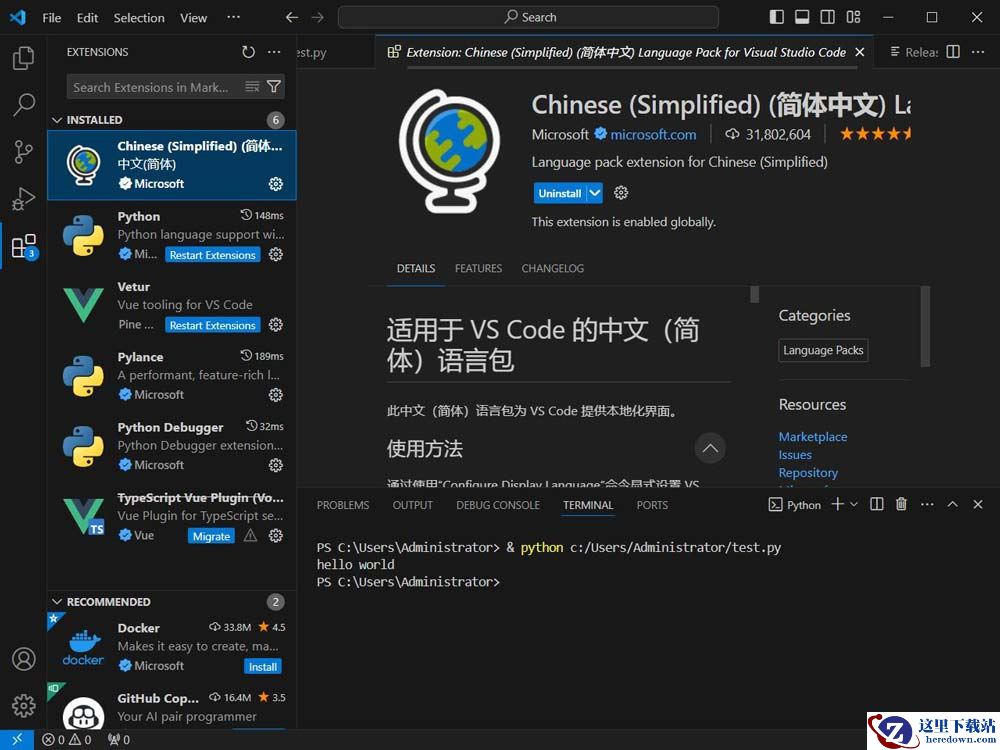Click the top Search command bar
This screenshot has height=750, width=1000.
tap(528, 17)
